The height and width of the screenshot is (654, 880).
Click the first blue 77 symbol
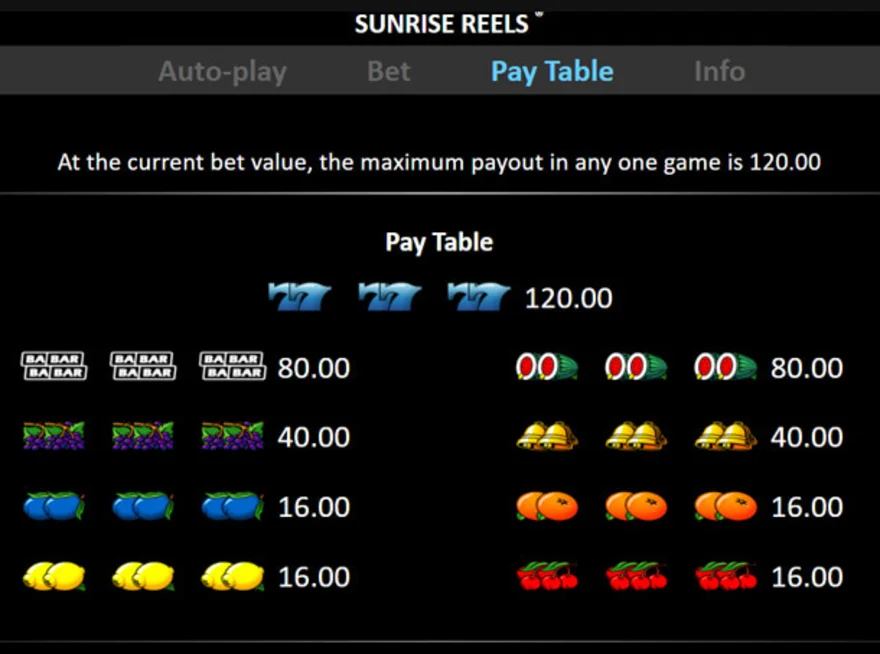pos(300,297)
